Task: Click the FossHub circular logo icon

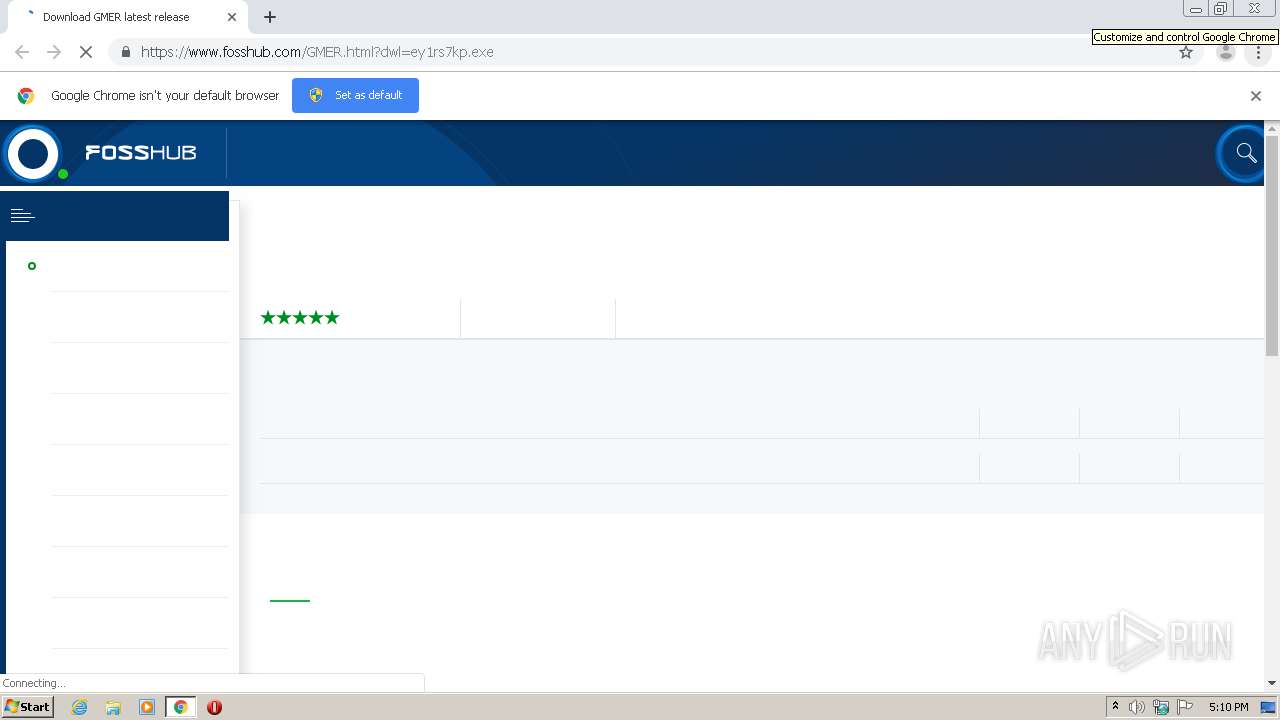Action: click(33, 154)
